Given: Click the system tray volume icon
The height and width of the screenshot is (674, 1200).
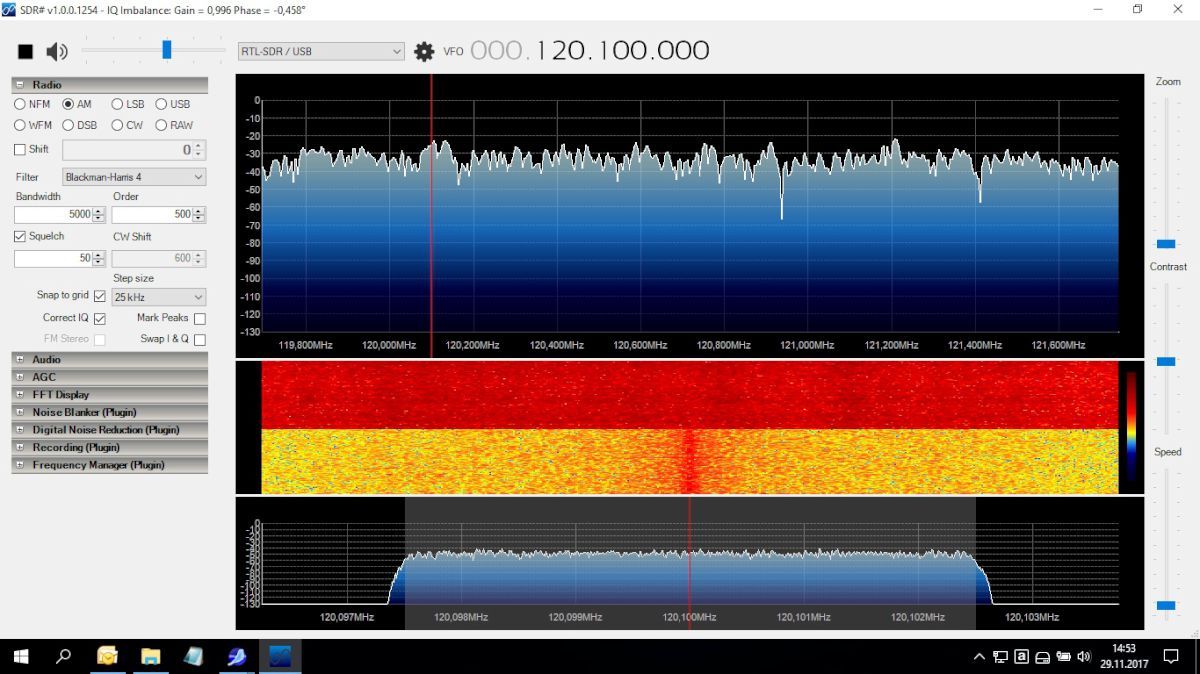Looking at the screenshot, I should click(1083, 657).
